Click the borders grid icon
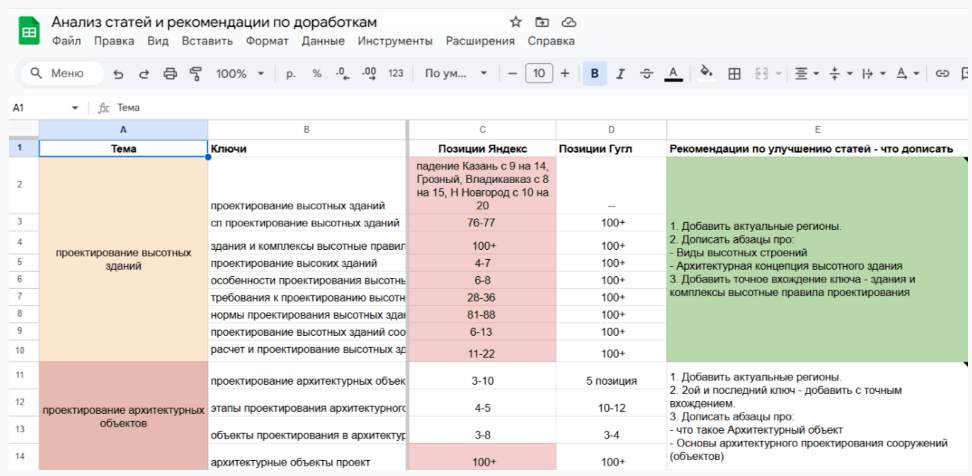Viewport: 972px width, 476px height. [734, 73]
